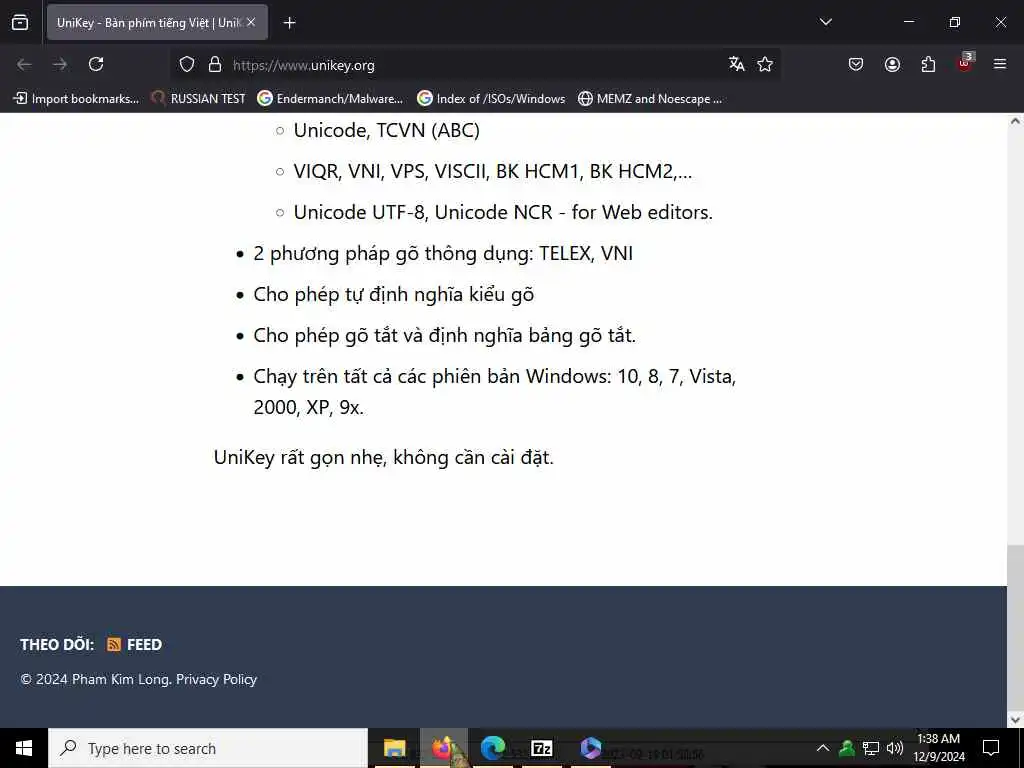
Task: Open the Extensions puzzle icon
Action: pos(928,64)
